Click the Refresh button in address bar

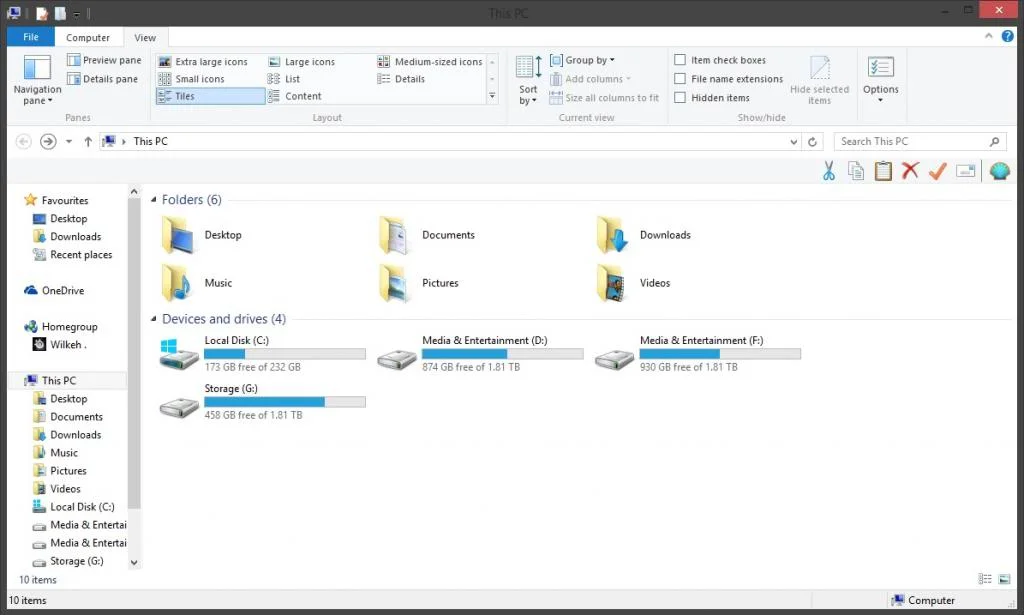pyautogui.click(x=812, y=142)
